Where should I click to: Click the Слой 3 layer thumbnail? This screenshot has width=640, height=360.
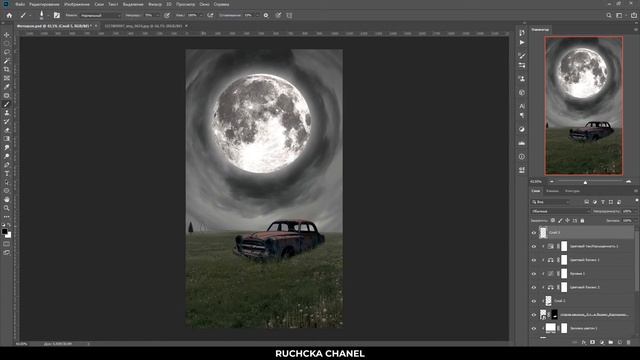pyautogui.click(x=543, y=233)
